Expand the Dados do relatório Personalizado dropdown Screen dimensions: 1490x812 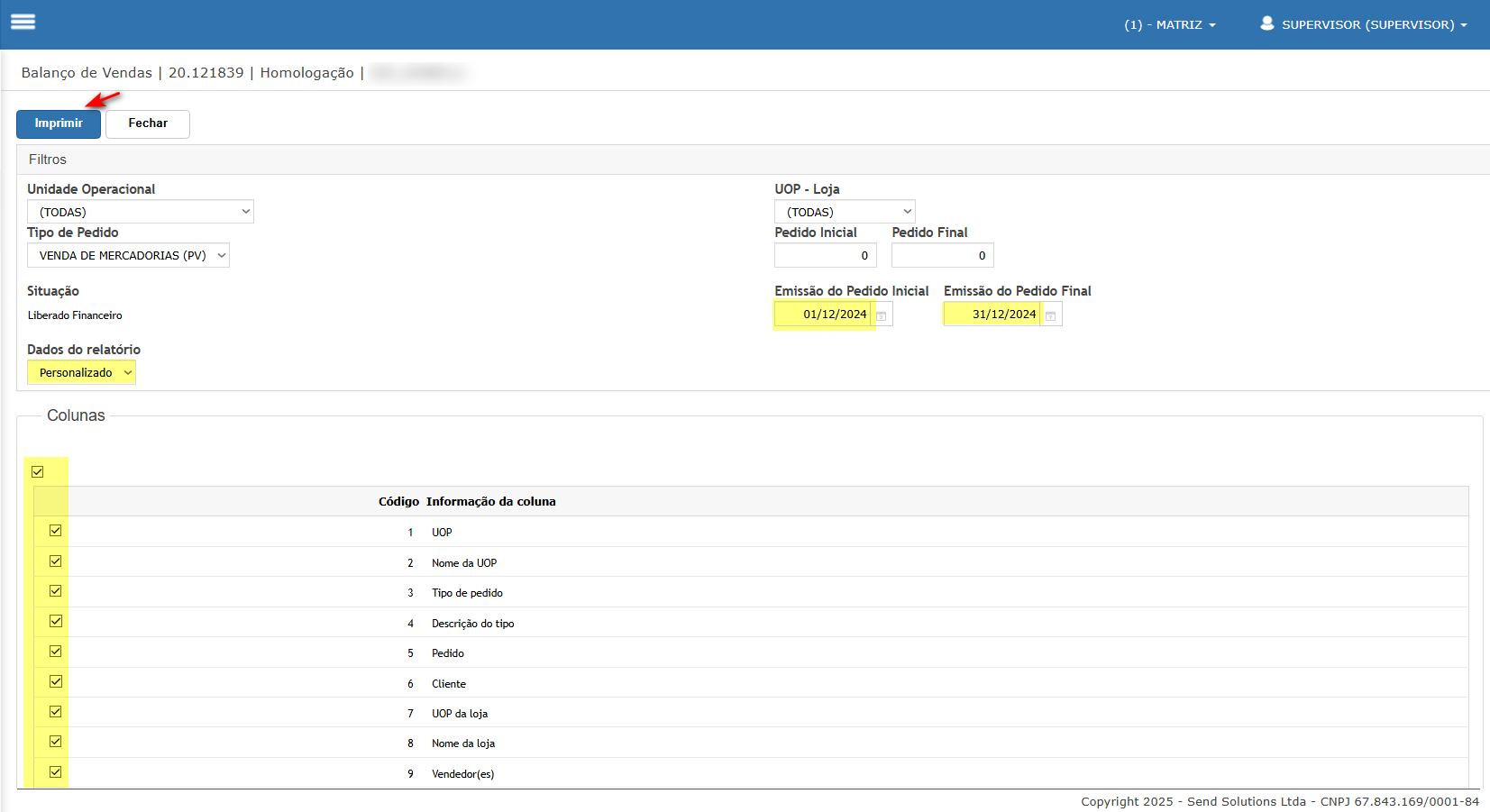tap(81, 373)
